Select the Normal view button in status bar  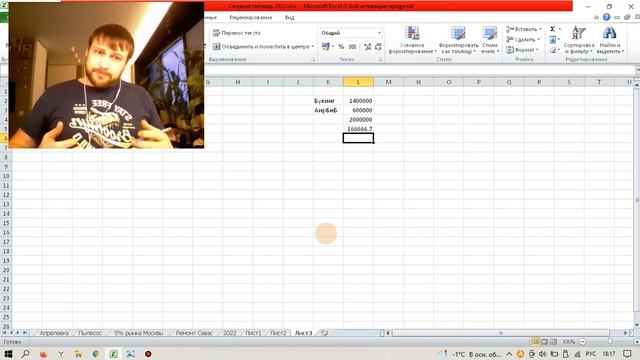(535, 342)
